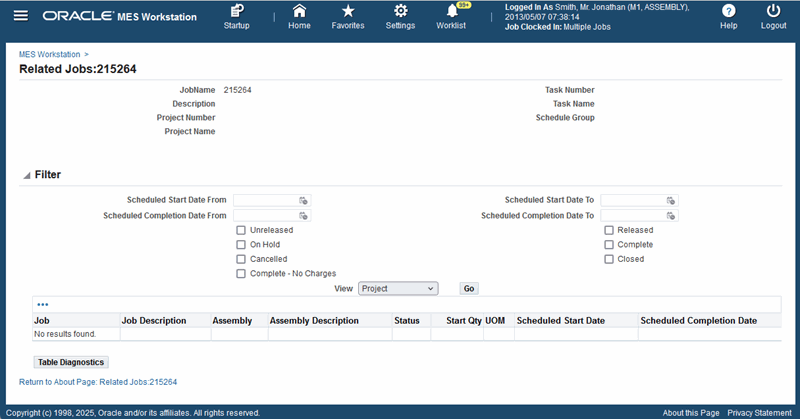The image size is (800, 419).
Task: Check the Complete checkbox
Action: (x=609, y=244)
